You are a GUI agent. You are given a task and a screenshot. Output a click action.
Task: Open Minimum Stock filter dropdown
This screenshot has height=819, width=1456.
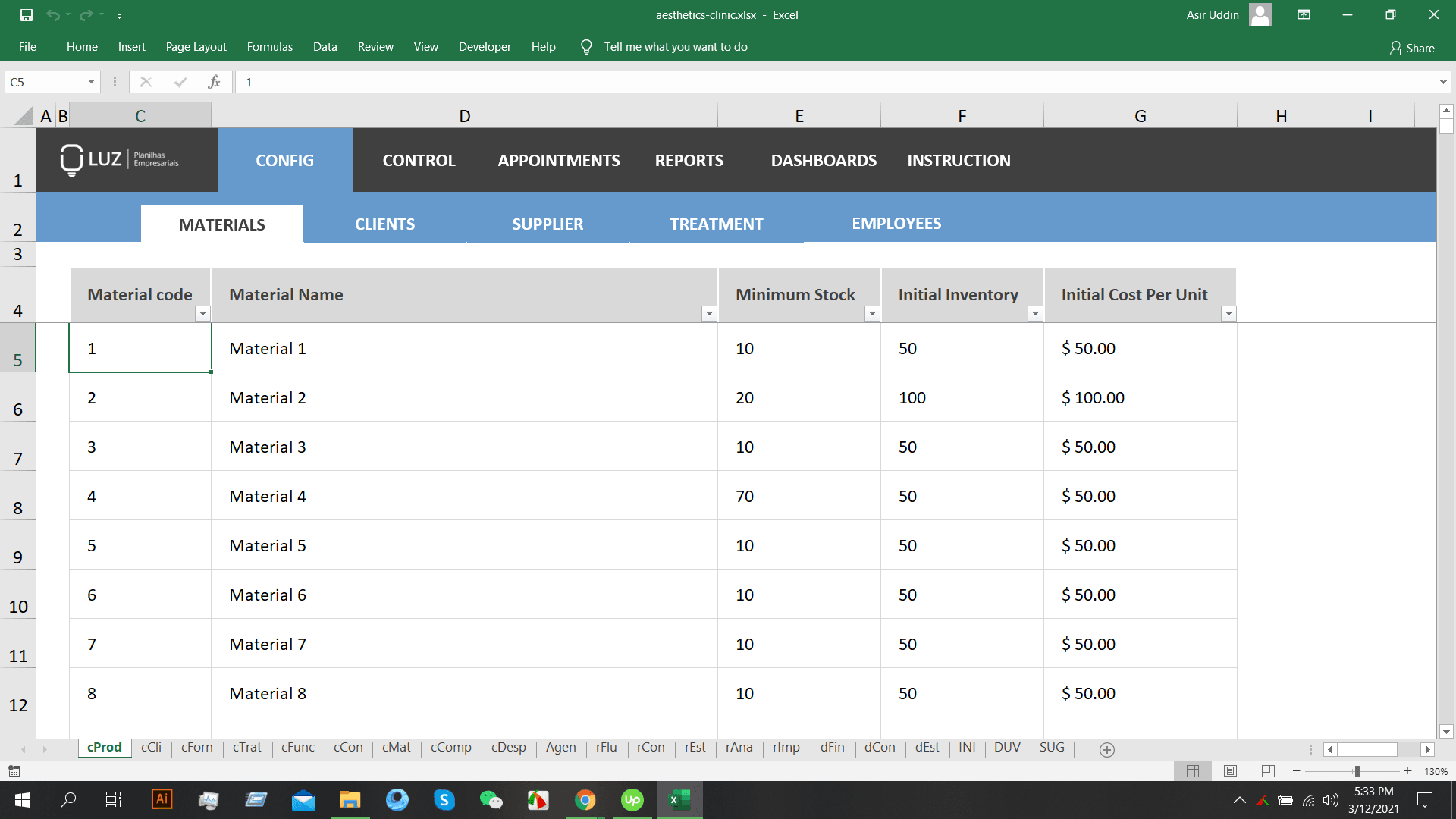click(872, 313)
